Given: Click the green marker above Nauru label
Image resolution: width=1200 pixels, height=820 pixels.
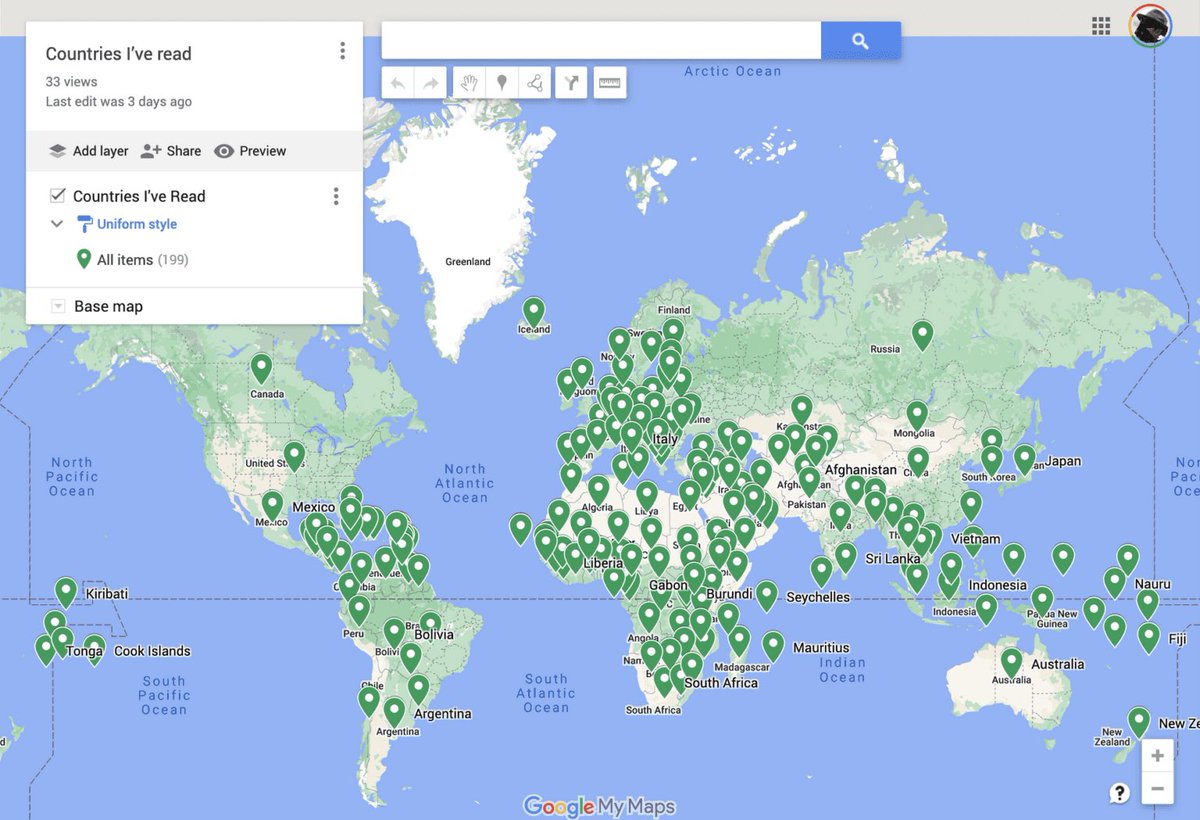Looking at the screenshot, I should click(1128, 560).
